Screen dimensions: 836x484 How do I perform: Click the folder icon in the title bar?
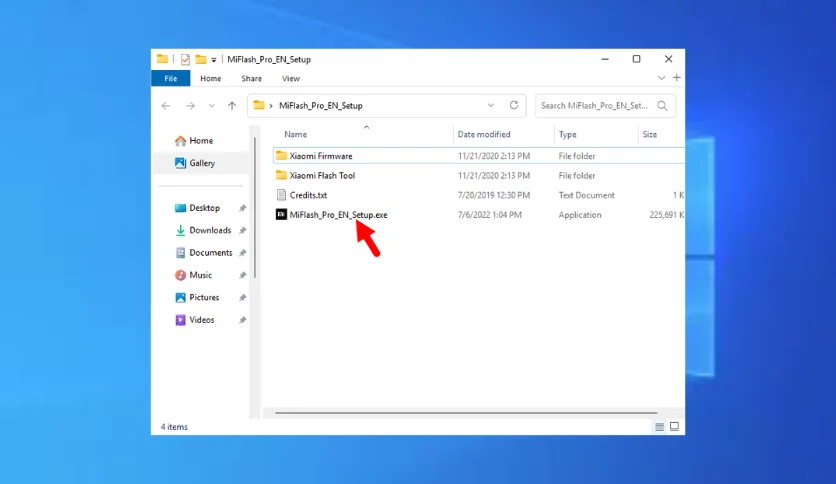click(163, 59)
